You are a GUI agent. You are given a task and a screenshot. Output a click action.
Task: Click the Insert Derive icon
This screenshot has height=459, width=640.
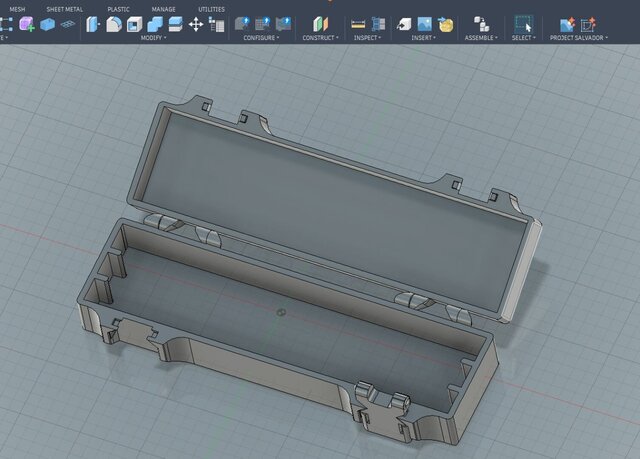click(x=404, y=24)
